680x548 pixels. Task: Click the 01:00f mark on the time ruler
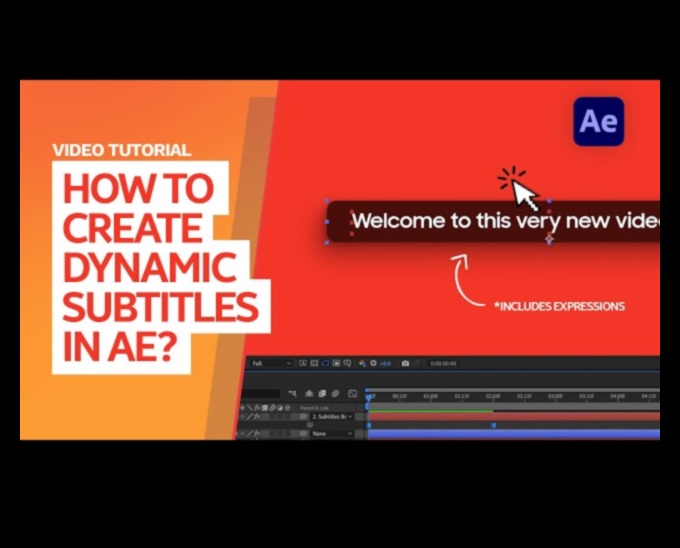click(431, 396)
